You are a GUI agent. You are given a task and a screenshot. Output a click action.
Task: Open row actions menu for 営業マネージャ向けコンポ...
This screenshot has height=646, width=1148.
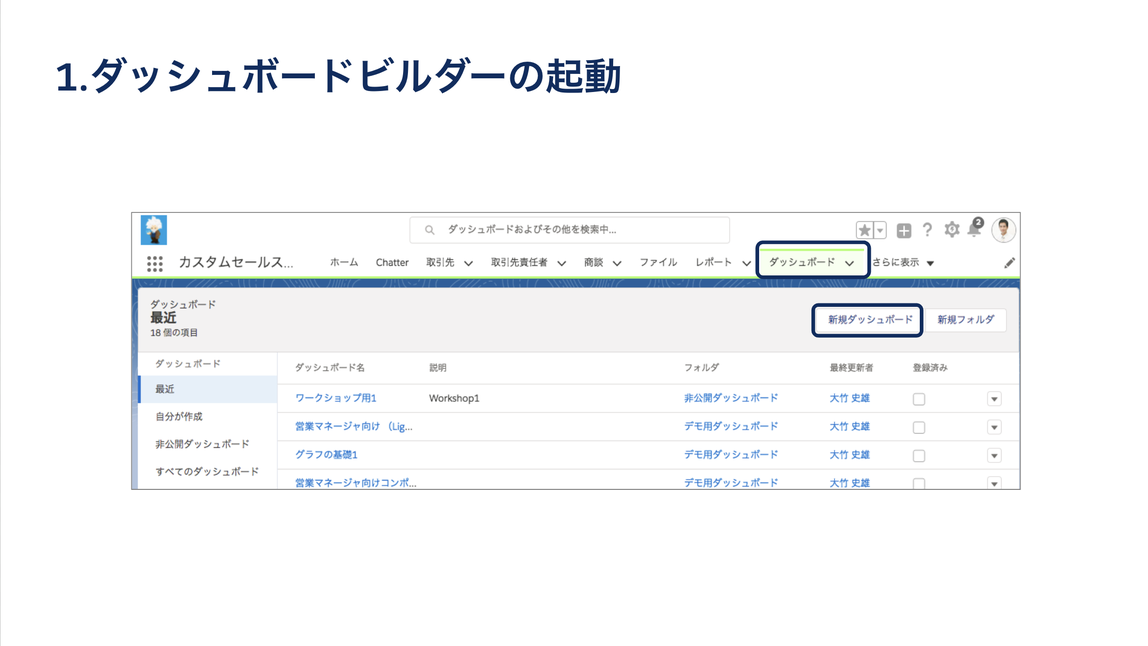click(x=994, y=483)
